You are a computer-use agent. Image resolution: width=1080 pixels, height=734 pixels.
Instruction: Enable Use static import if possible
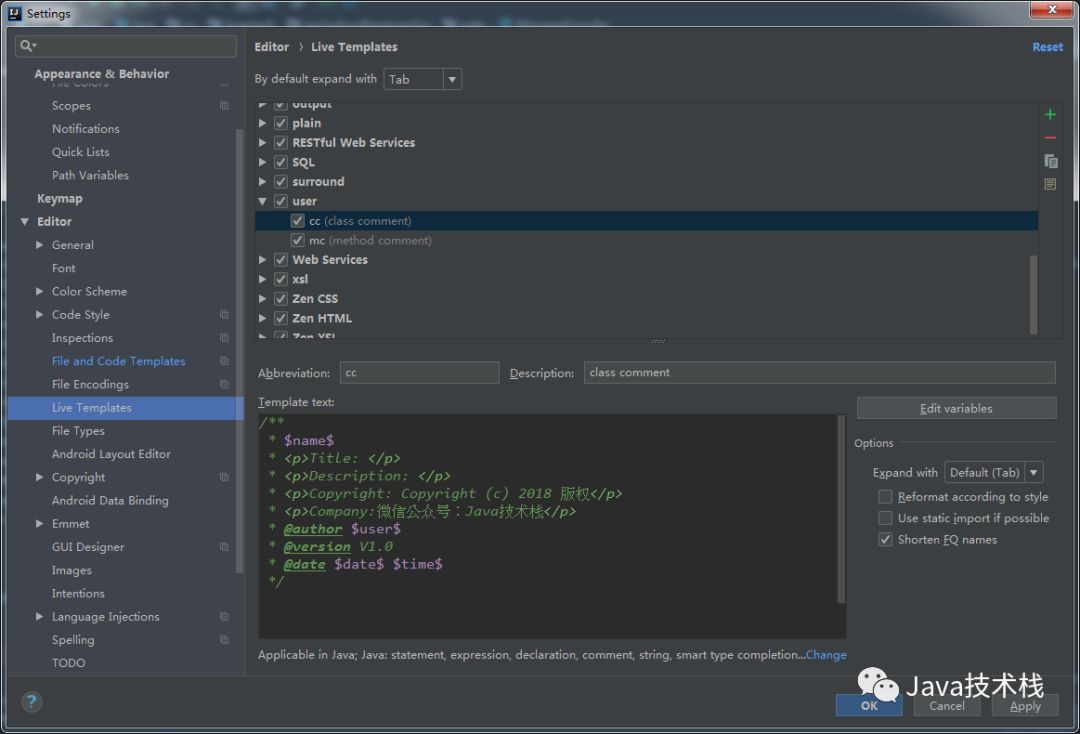[885, 518]
